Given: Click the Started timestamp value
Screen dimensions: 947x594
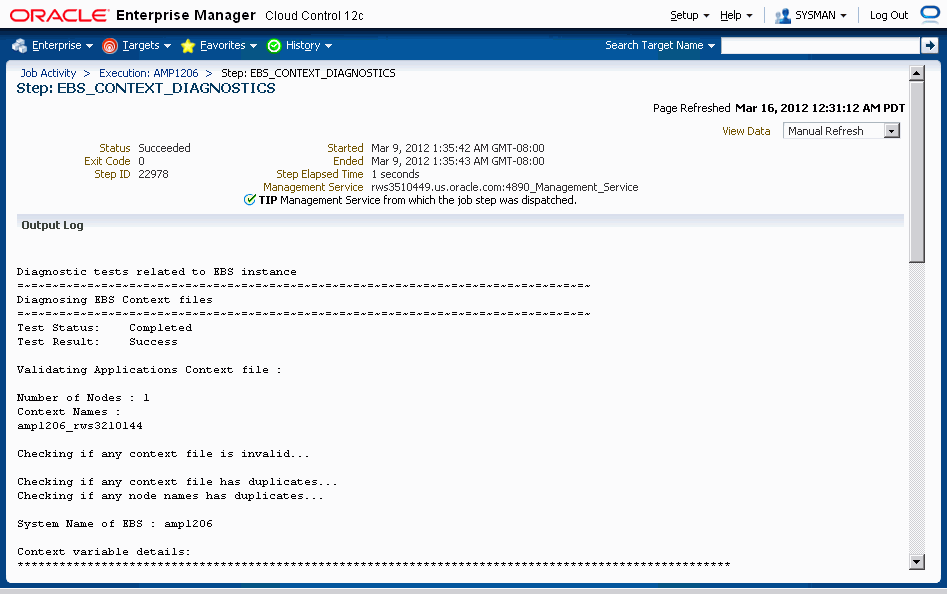Looking at the screenshot, I should click(x=458, y=148).
